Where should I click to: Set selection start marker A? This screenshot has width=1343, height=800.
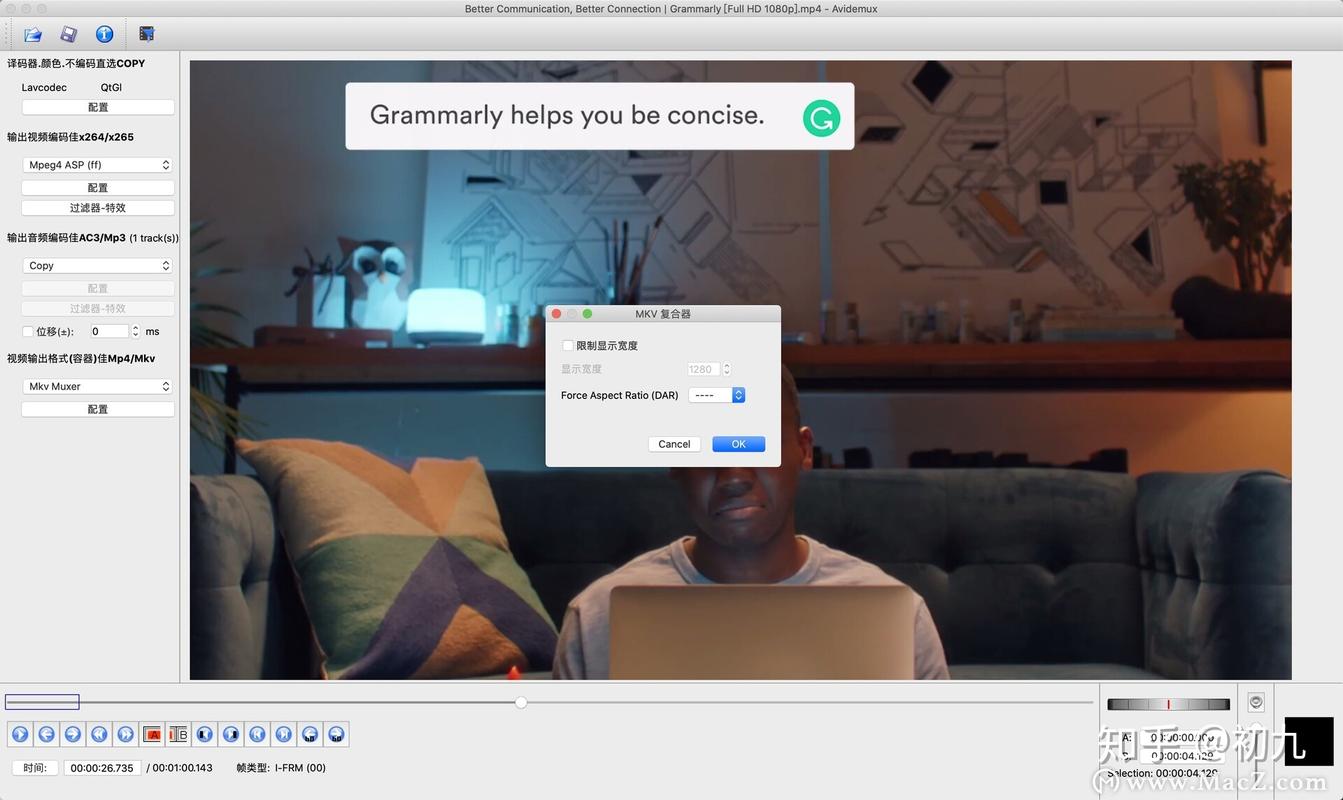[152, 734]
